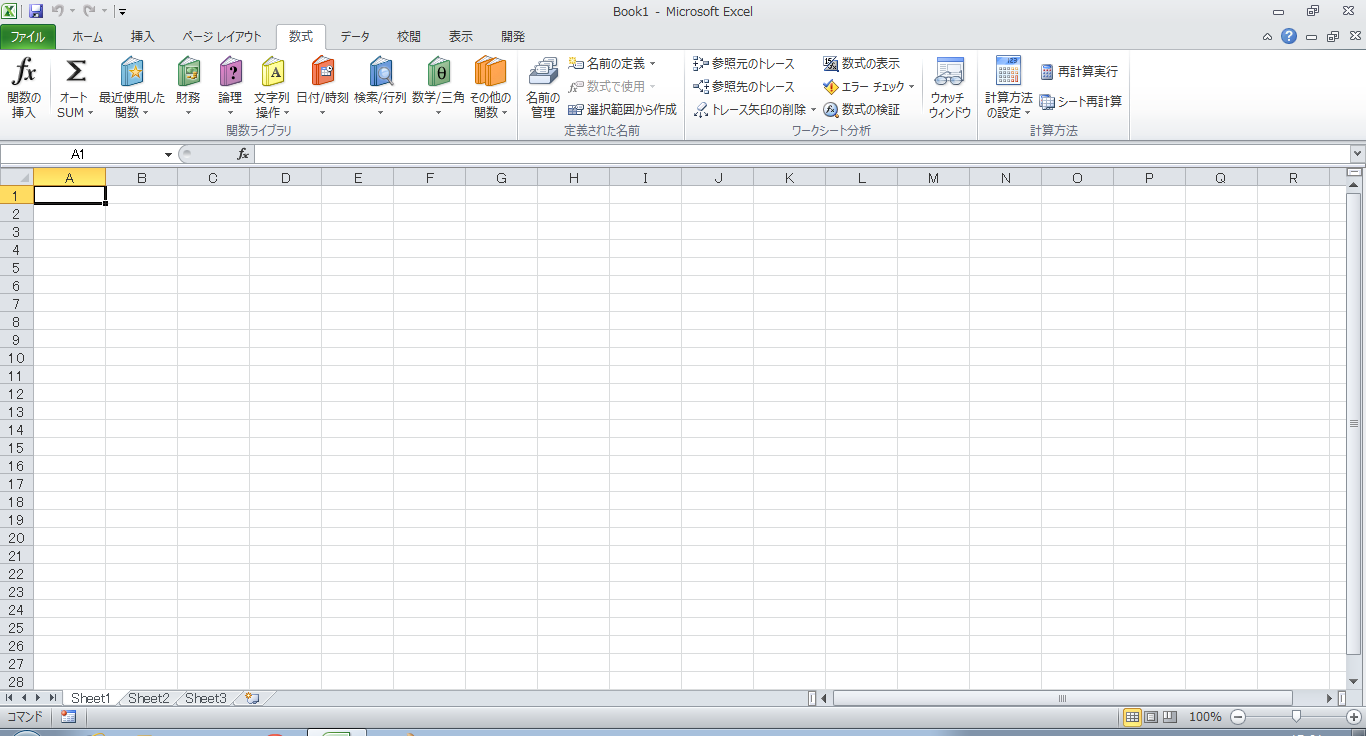The image size is (1366, 736).
Task: Toggle 数式の表示 show formulas
Action: tap(861, 64)
